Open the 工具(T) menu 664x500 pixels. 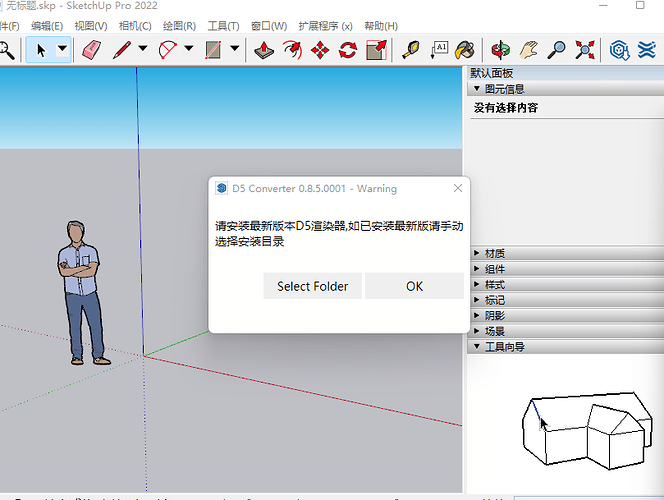224,26
